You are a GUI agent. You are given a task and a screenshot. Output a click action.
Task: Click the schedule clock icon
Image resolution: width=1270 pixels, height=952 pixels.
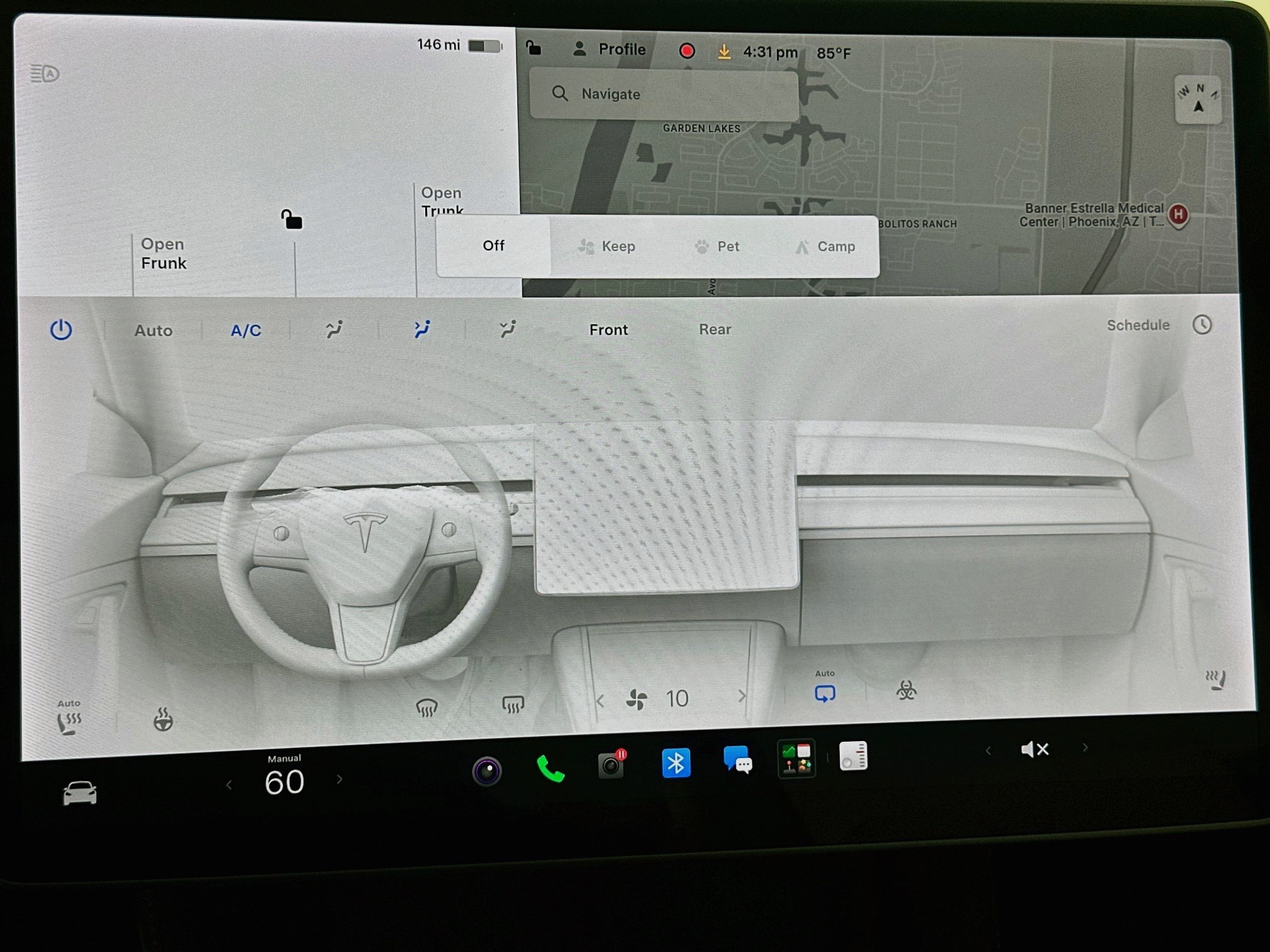[1202, 325]
